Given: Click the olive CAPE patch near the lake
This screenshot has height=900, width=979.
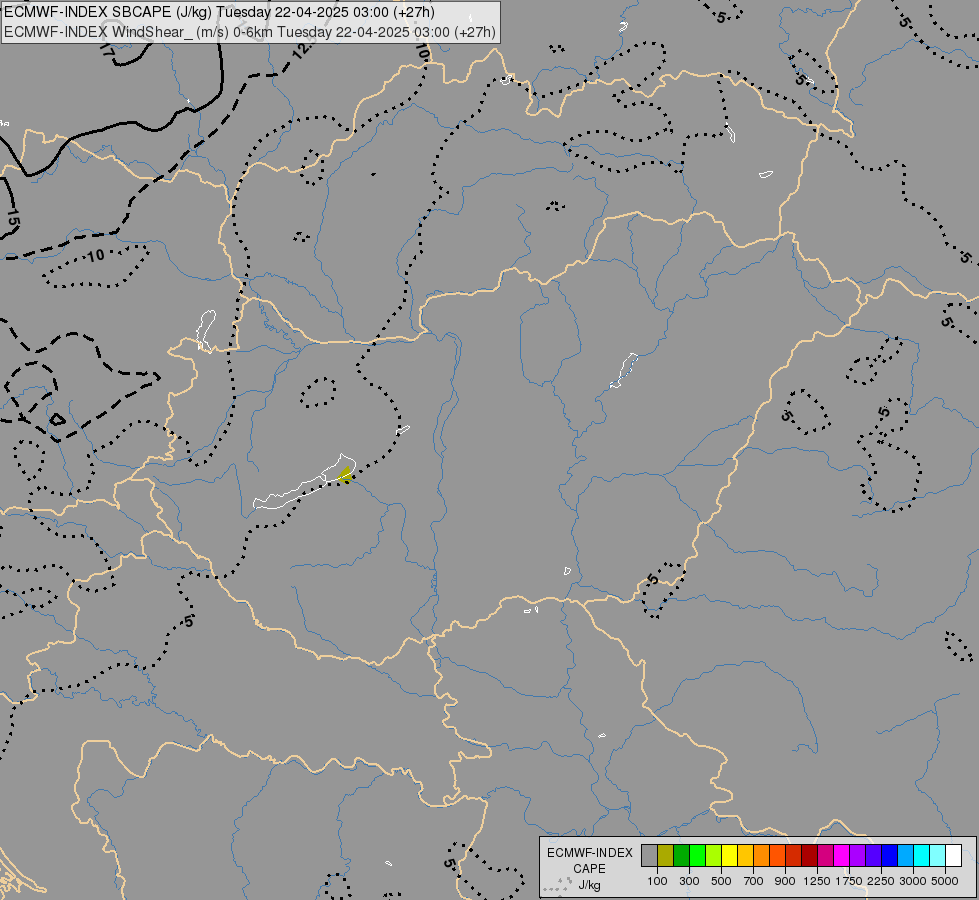Looking at the screenshot, I should [345, 474].
